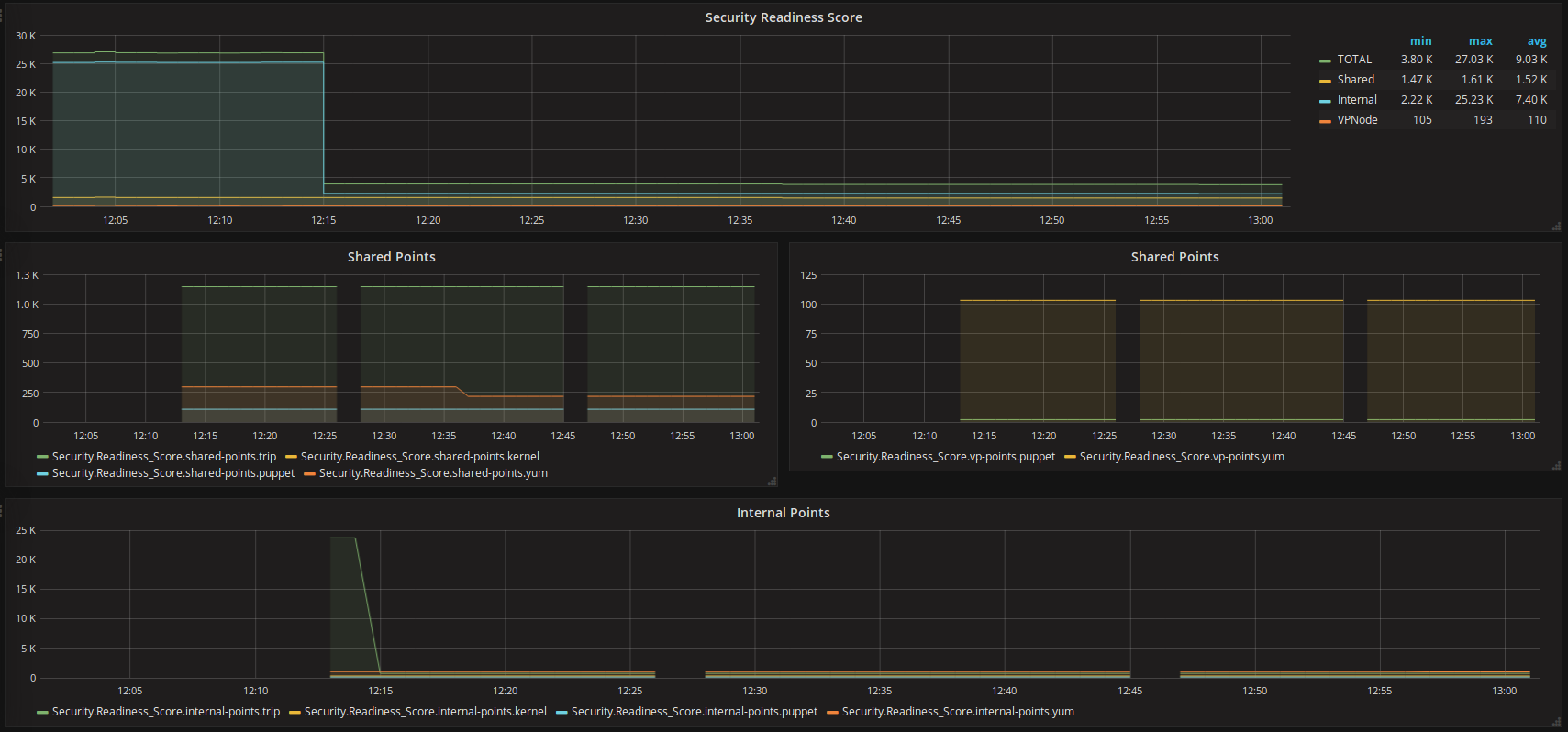This screenshot has width=1568, height=732.
Task: Click the resize handle of Security Readiness Score panel
Action: 1556,227
